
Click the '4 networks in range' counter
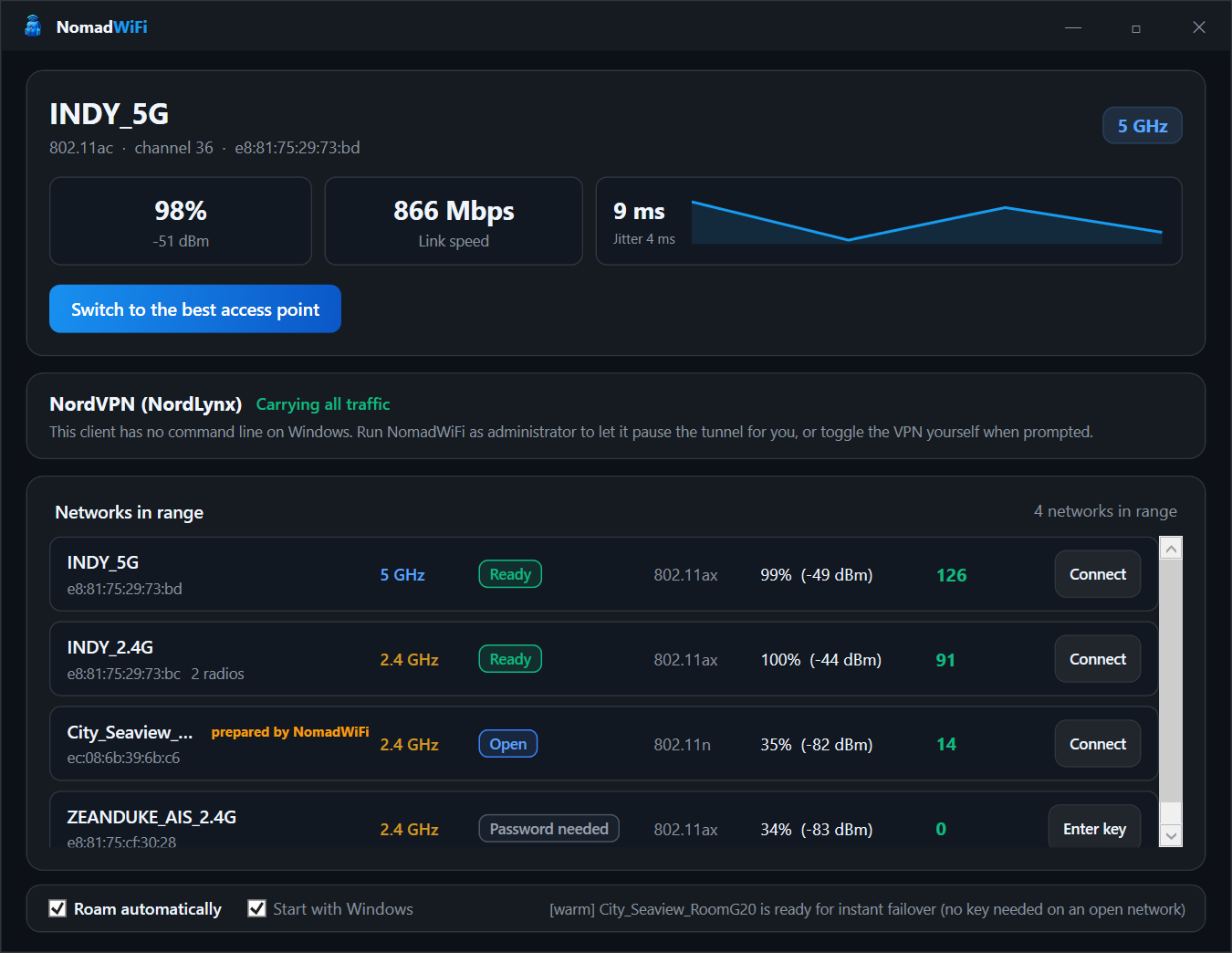tap(1105, 511)
